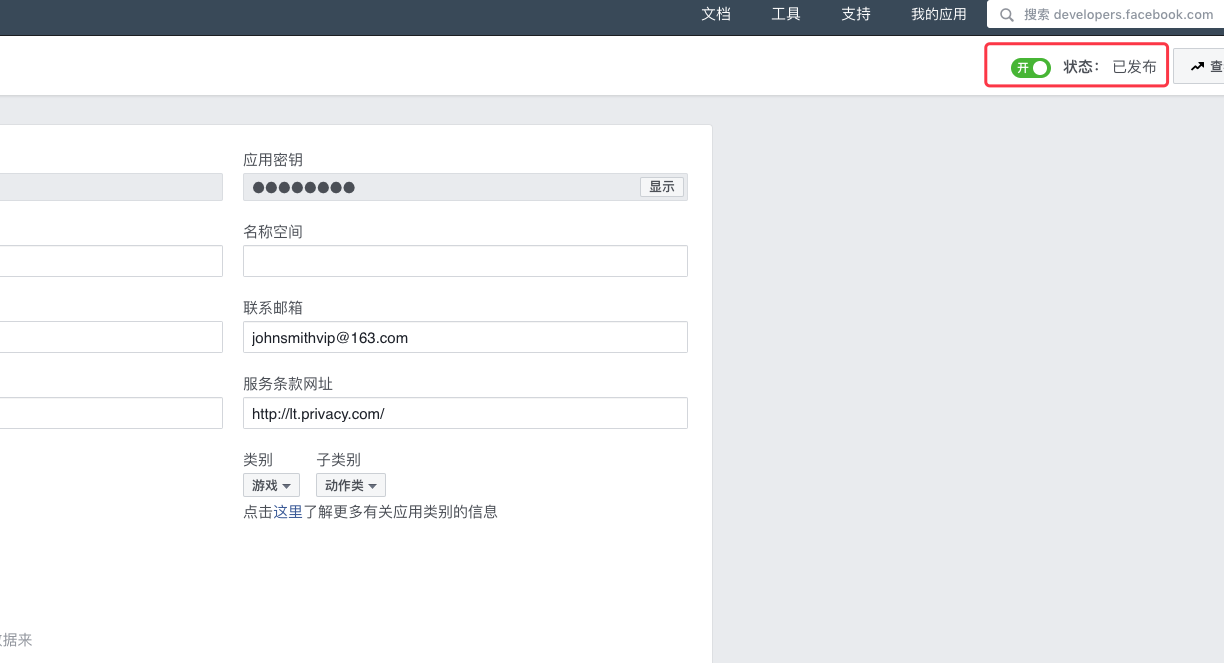The image size is (1224, 663).
Task: Click the trending-arrow analytics icon top right
Action: point(1198,64)
